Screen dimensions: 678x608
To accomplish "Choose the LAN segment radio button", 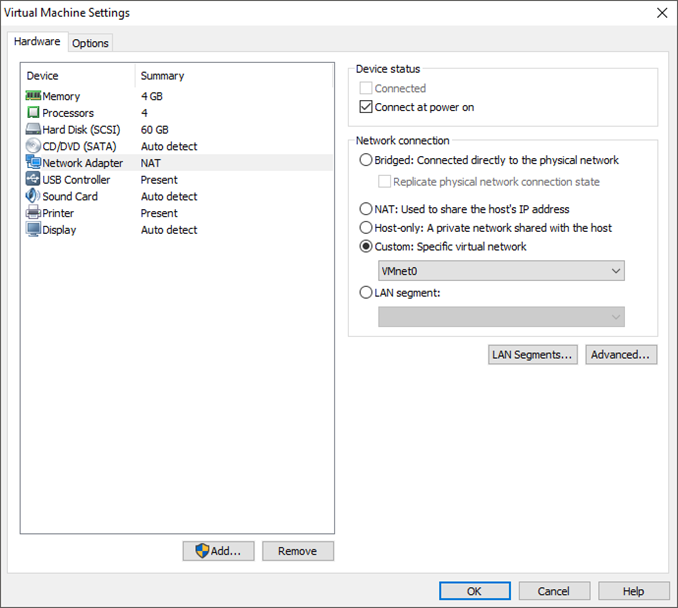I will (366, 293).
